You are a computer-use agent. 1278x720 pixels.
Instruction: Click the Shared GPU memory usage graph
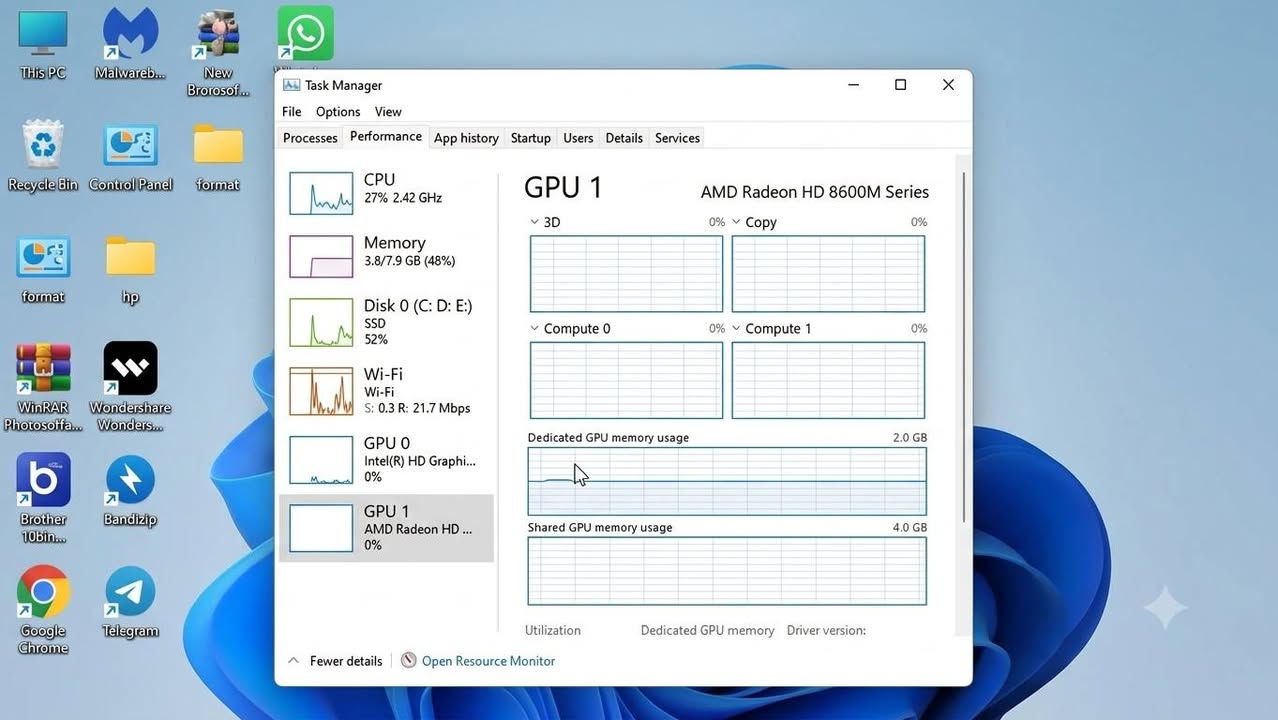pyautogui.click(x=727, y=571)
